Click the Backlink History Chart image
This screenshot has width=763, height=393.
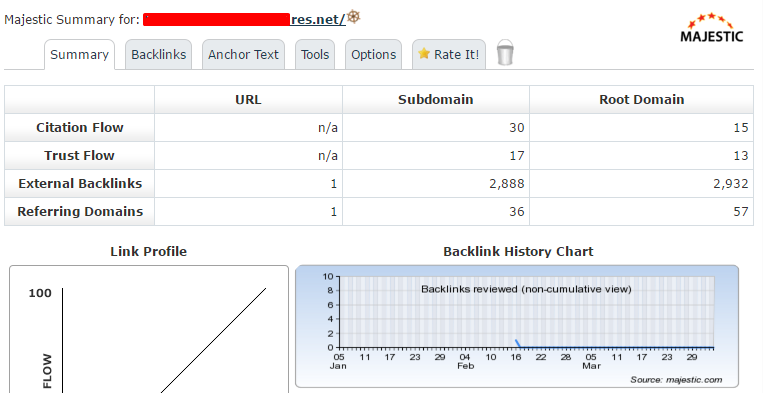[517, 326]
